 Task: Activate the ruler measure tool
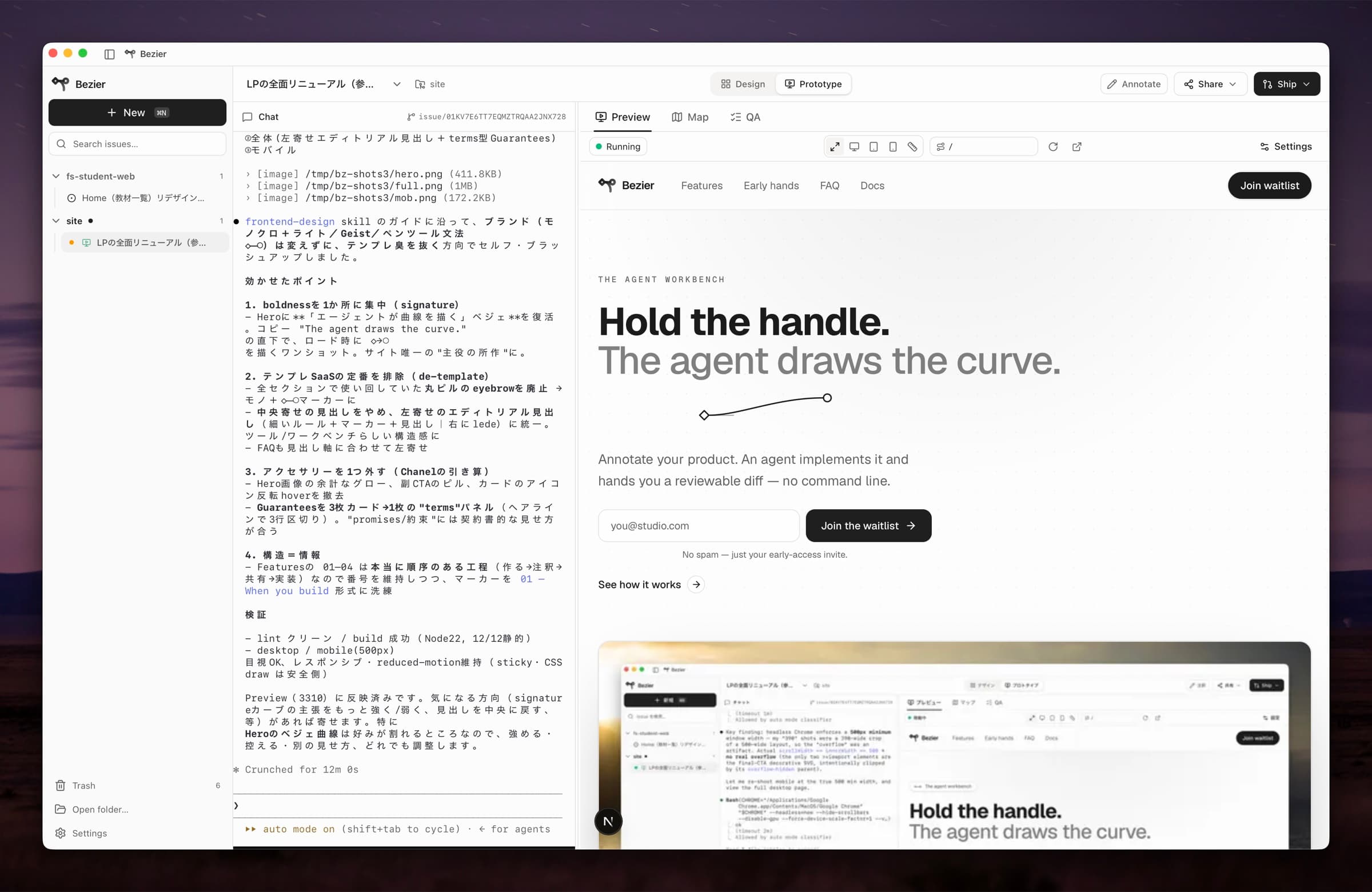(912, 146)
